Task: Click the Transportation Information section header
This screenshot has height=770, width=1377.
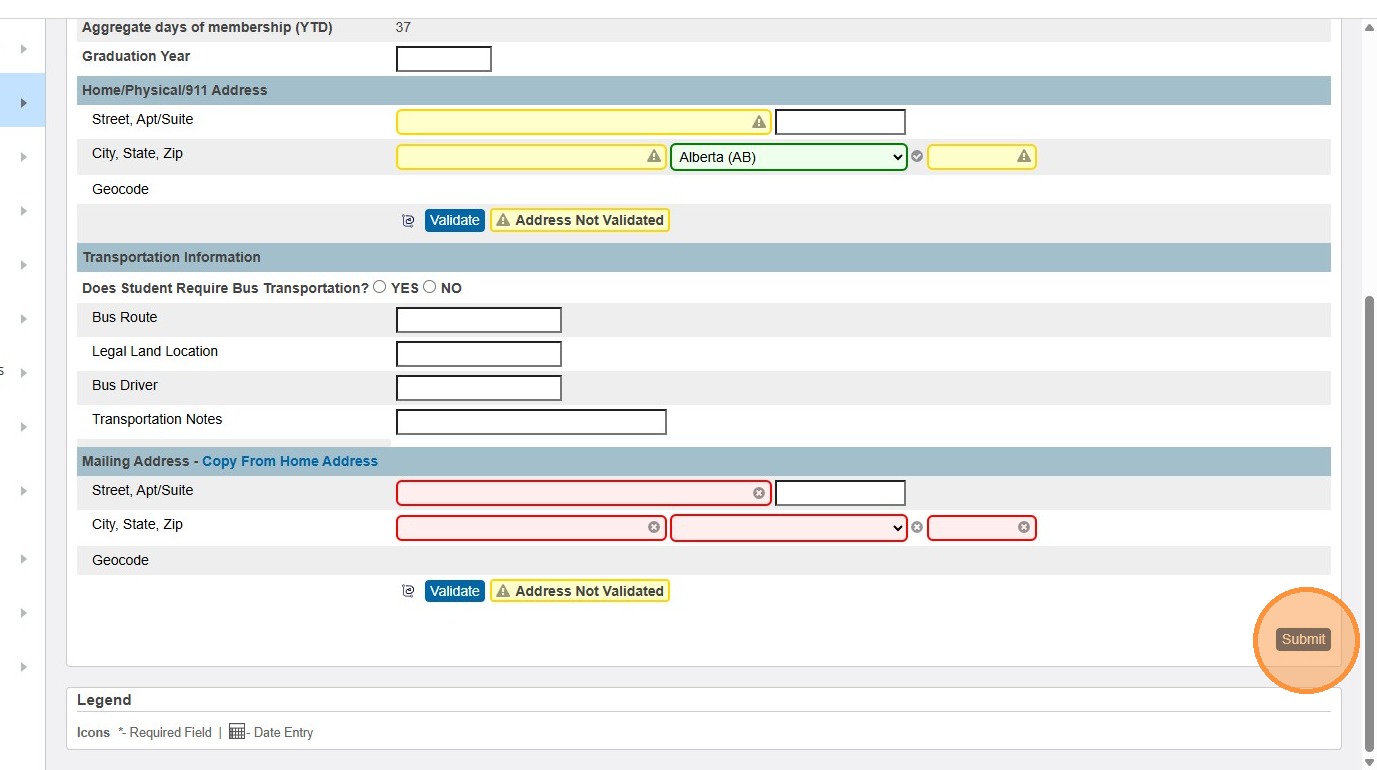Action: click(x=704, y=257)
